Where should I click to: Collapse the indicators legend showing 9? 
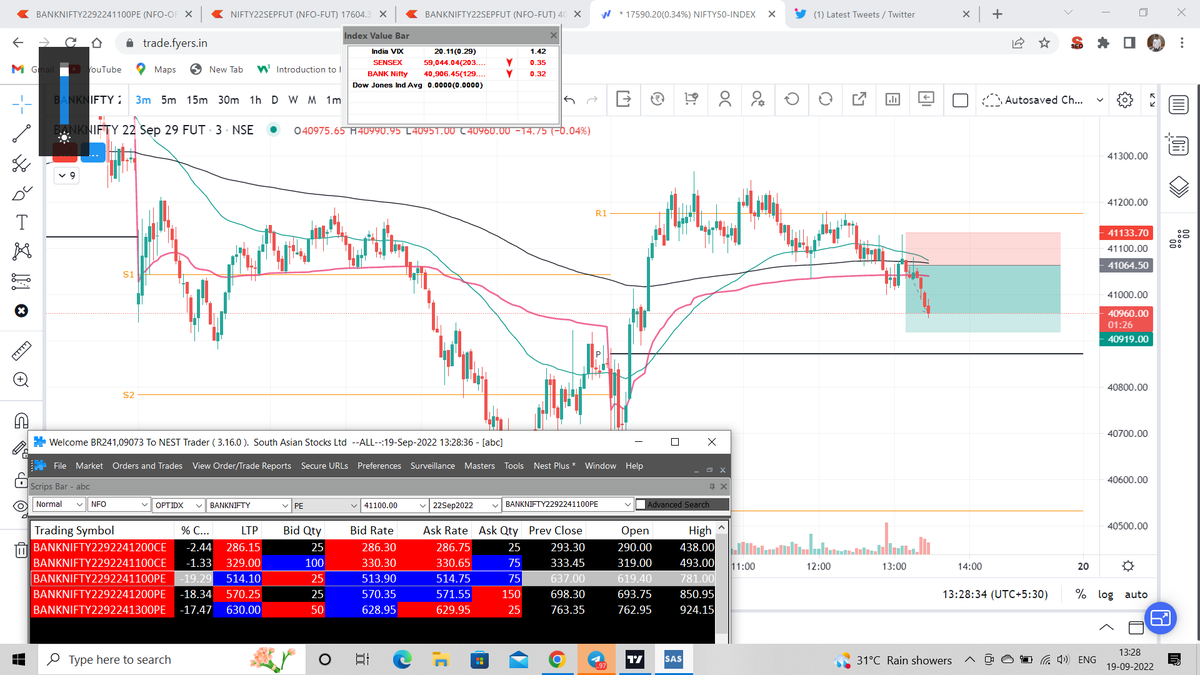[x=66, y=176]
